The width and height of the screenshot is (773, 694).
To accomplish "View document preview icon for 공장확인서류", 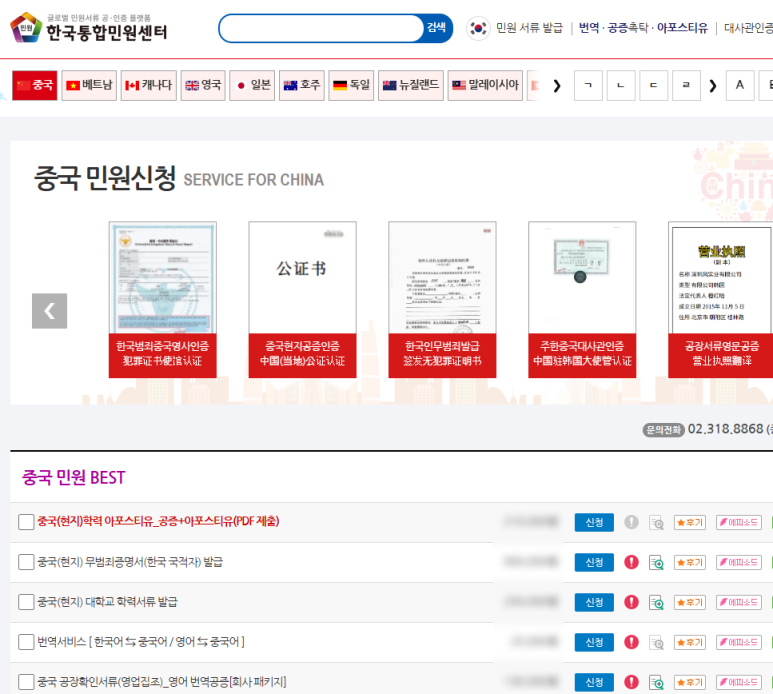I will click(x=656, y=683).
